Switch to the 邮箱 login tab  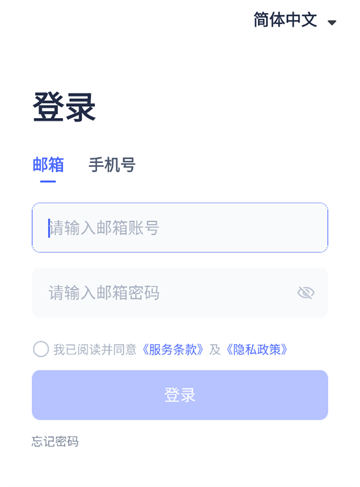click(x=48, y=165)
